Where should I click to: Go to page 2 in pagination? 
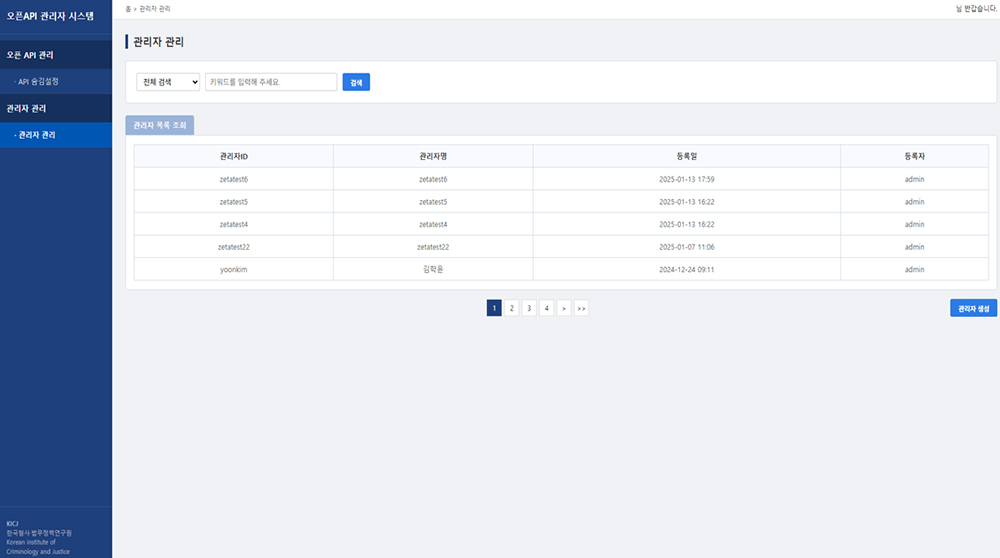coord(511,308)
